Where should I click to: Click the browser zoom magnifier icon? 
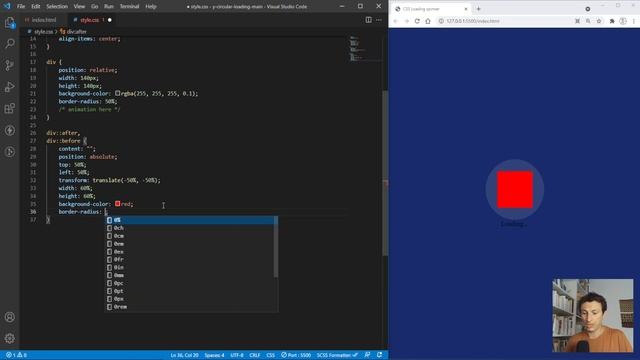588,21
